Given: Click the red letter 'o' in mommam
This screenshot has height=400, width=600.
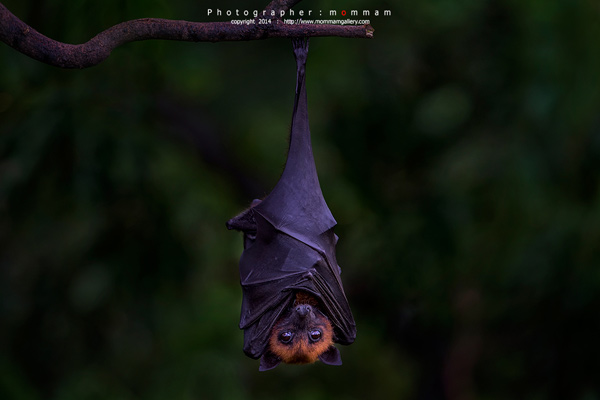Looking at the screenshot, I should [344, 12].
